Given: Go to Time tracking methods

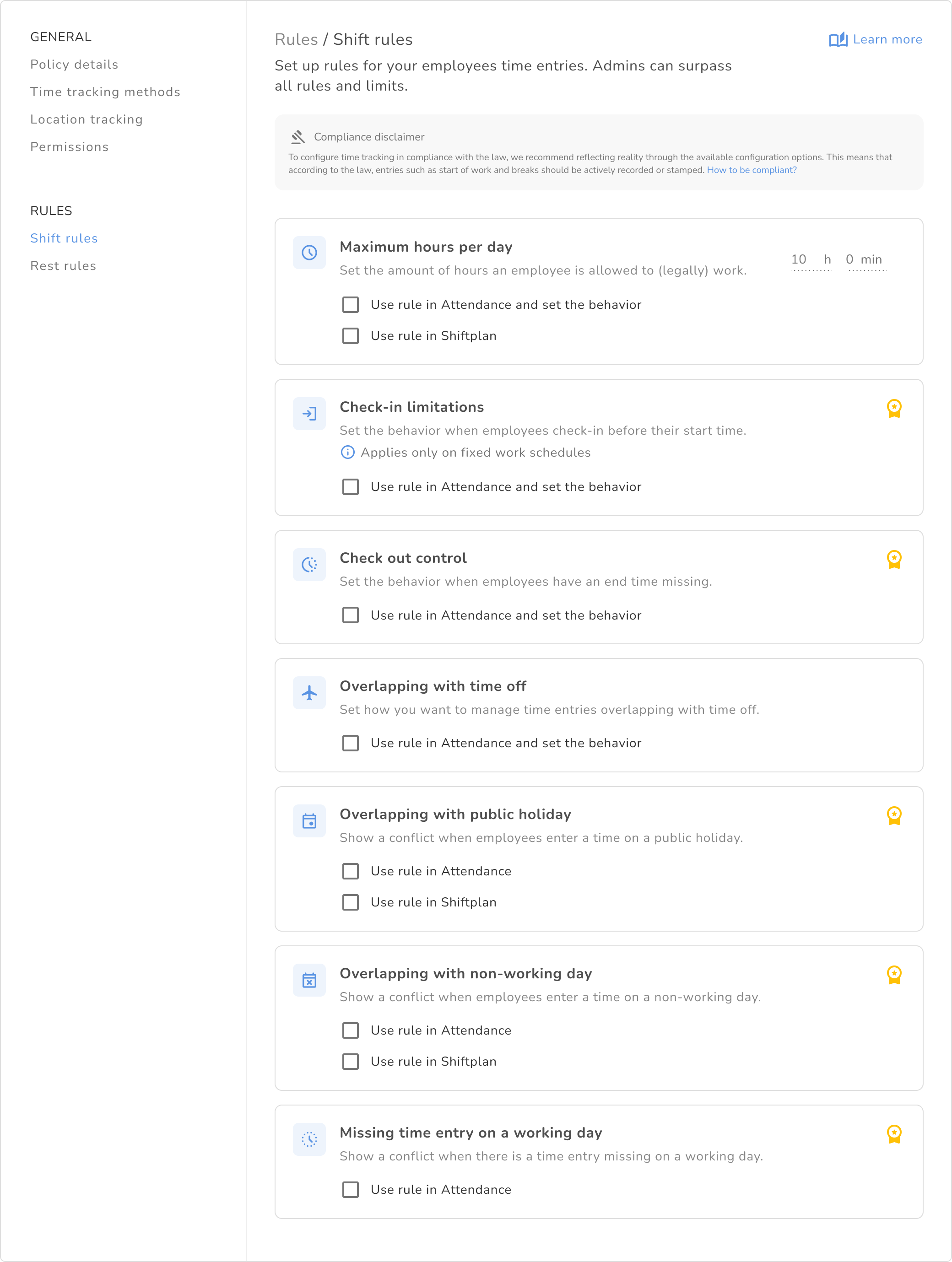Looking at the screenshot, I should (105, 92).
